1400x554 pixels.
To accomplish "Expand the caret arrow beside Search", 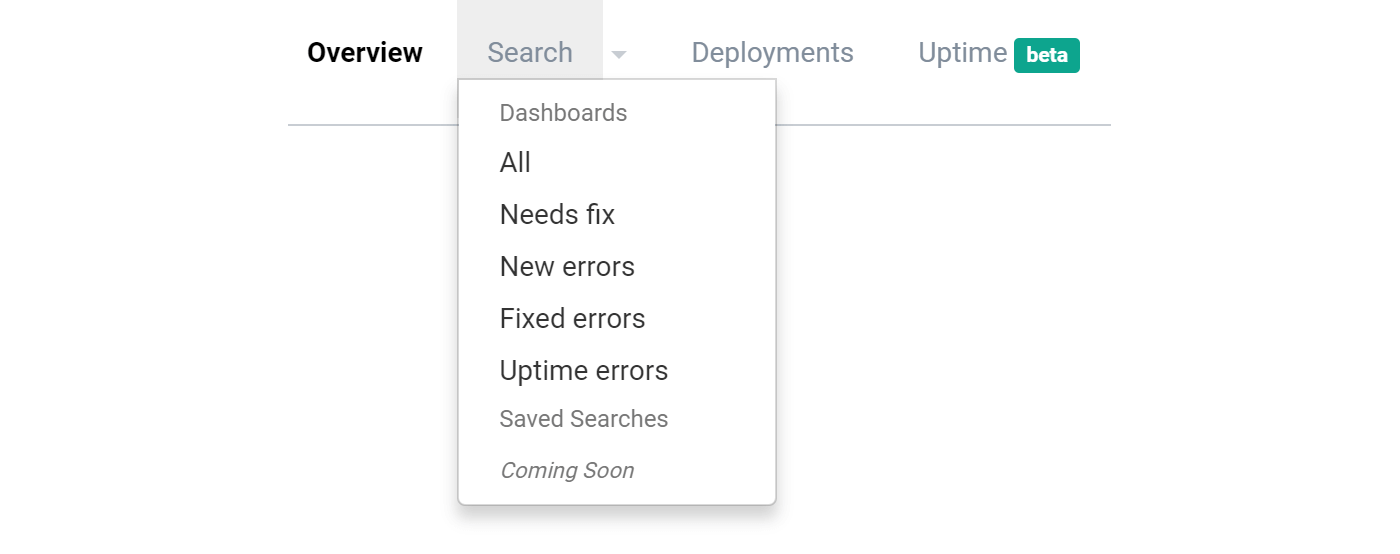I will coord(619,55).
